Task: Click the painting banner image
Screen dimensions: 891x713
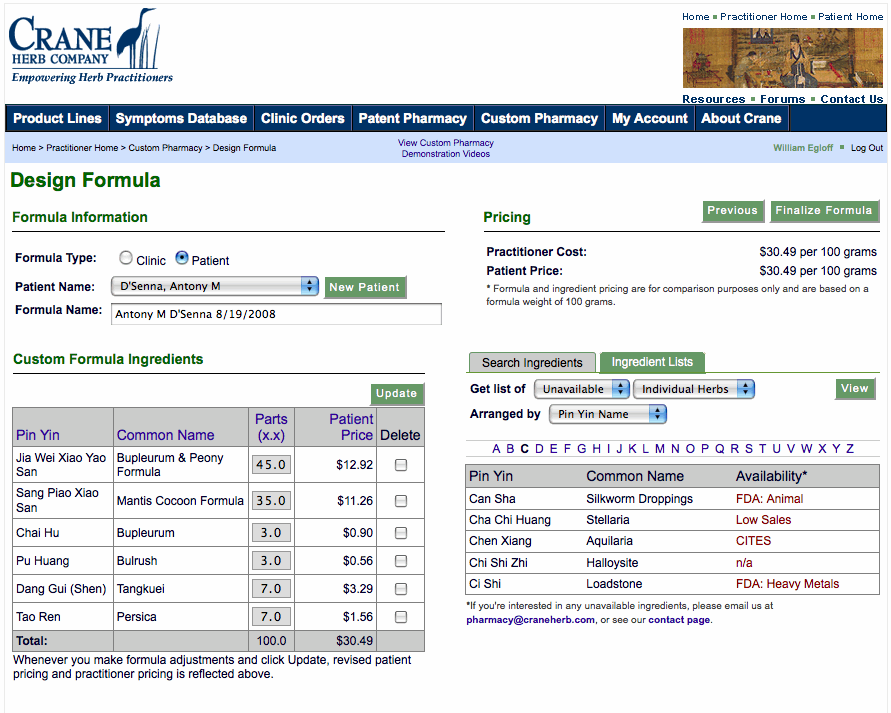Action: point(782,58)
